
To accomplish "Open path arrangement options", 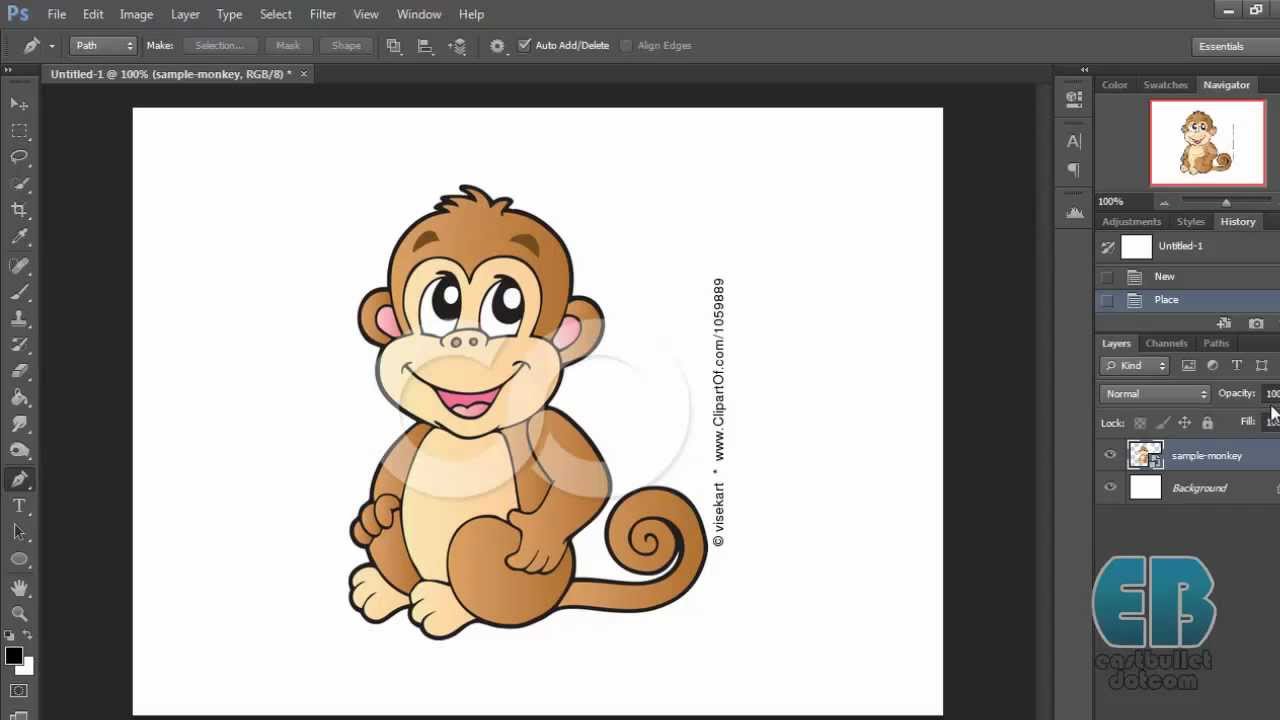I will pos(458,46).
